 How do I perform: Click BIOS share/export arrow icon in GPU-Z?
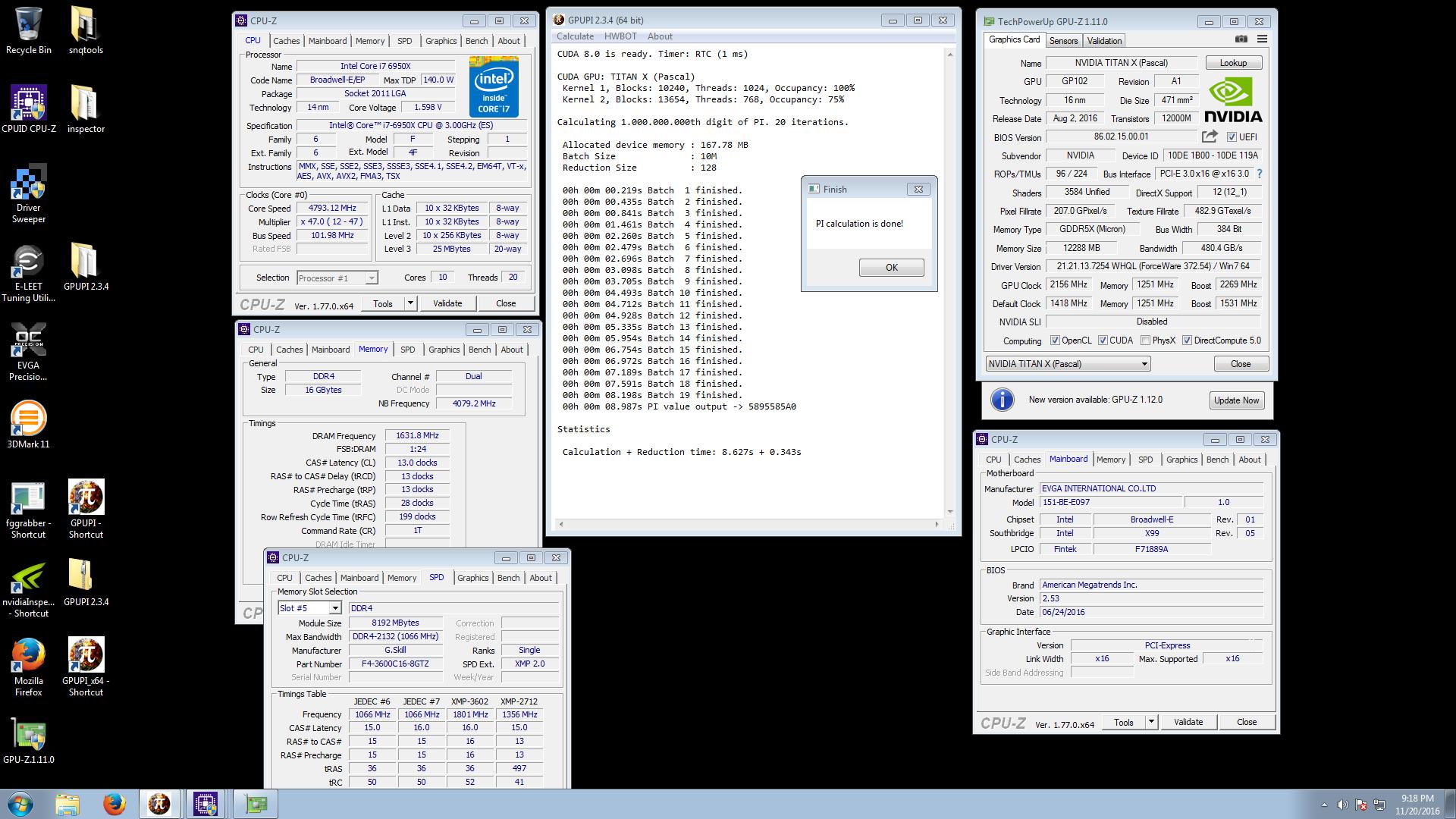(1210, 136)
